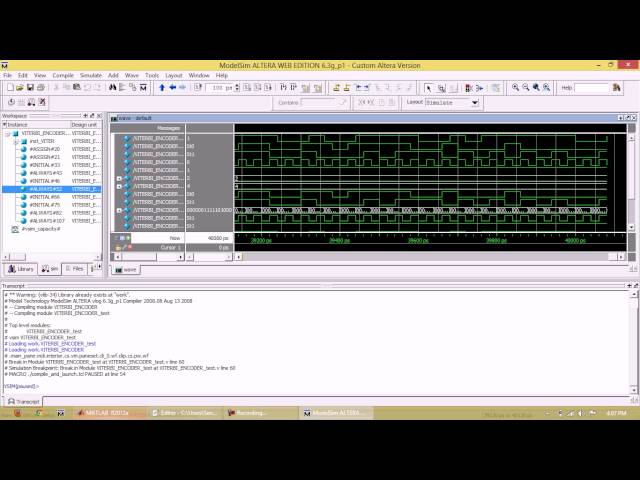This screenshot has height=480, width=640.
Task: Click the Workspace horizontal scrollbar thumb
Action: click(18, 257)
